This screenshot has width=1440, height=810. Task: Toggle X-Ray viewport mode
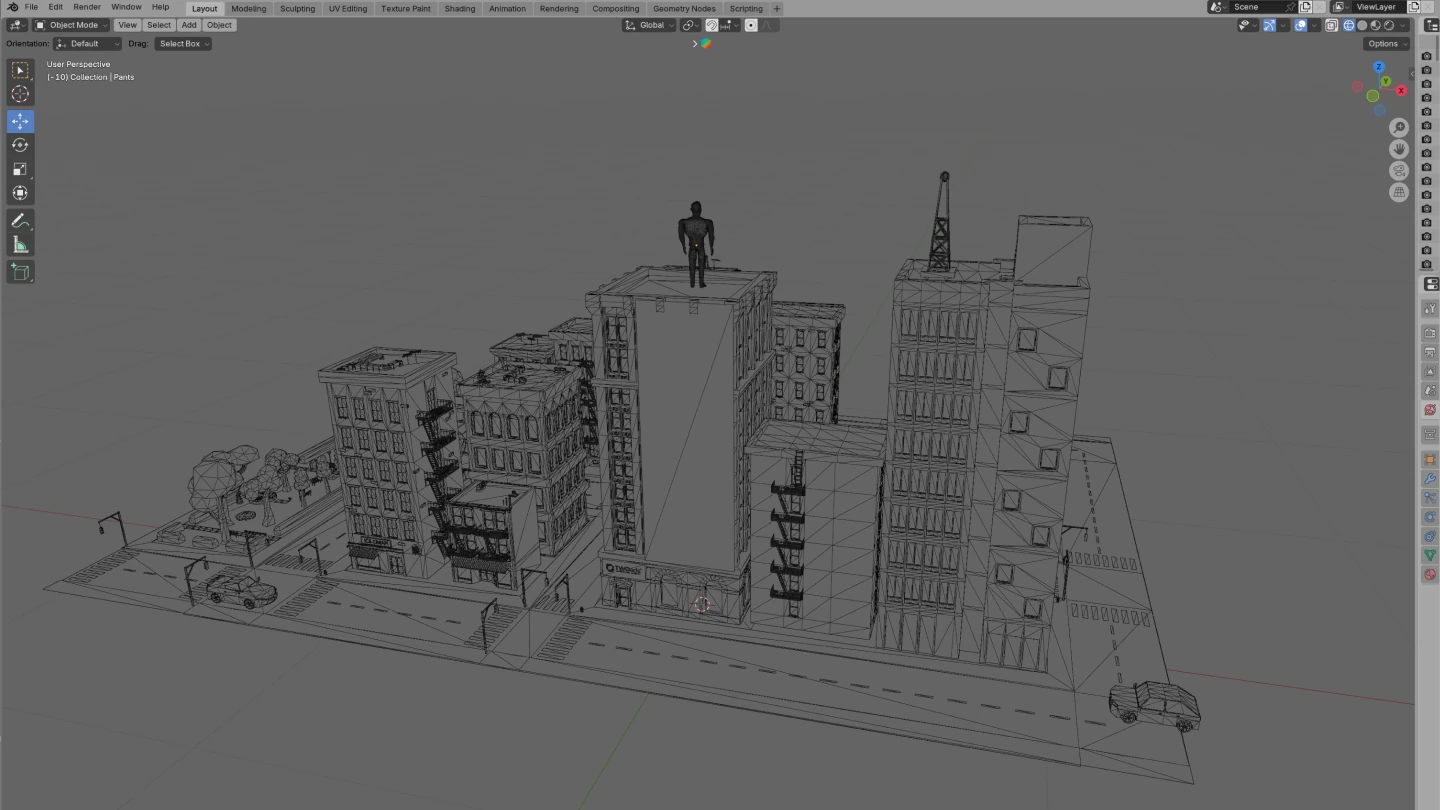click(x=1331, y=25)
